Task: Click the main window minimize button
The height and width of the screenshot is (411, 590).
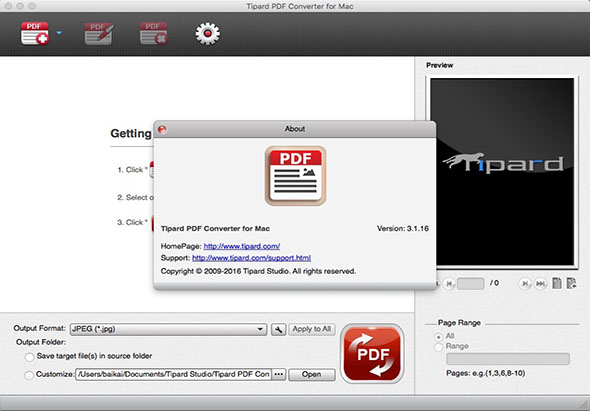Action: click(x=21, y=6)
